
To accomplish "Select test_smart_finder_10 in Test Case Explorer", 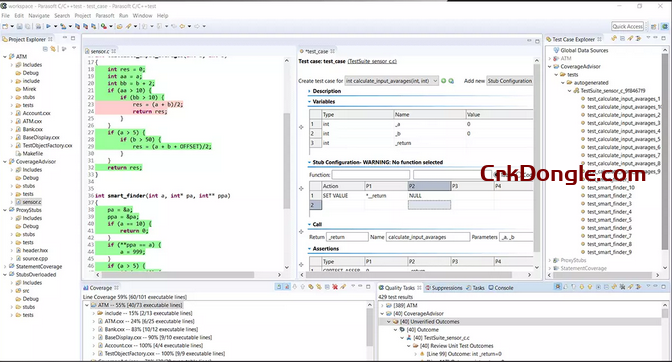I will coord(611,188).
